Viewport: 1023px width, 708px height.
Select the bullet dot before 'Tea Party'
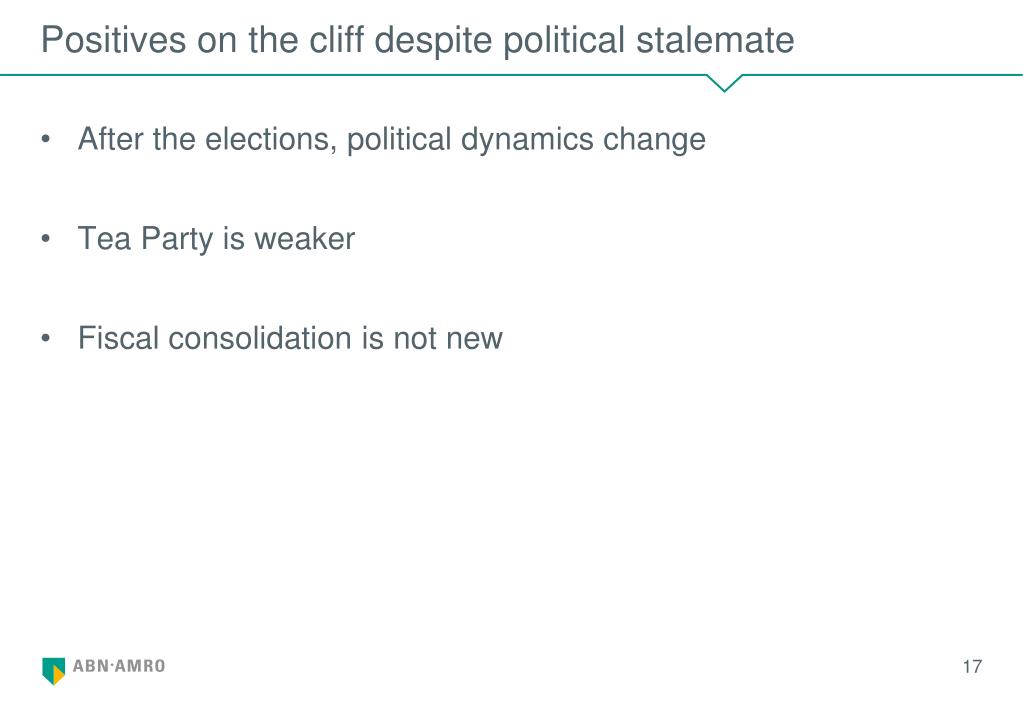[x=45, y=239]
